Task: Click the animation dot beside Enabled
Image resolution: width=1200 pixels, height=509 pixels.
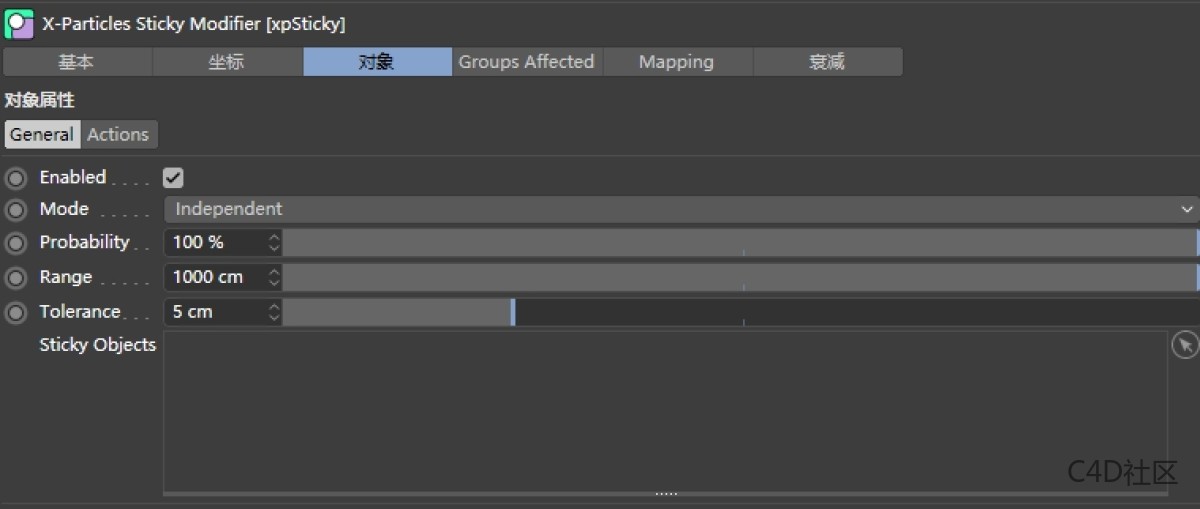Action: 16,179
